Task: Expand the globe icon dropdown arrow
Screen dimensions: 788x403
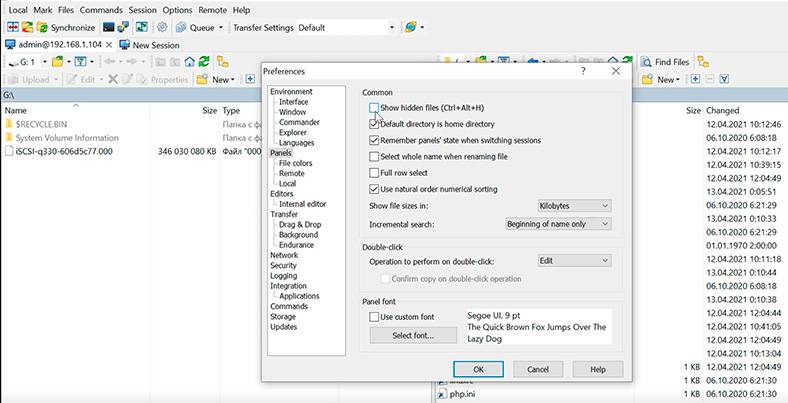Action: tap(422, 28)
